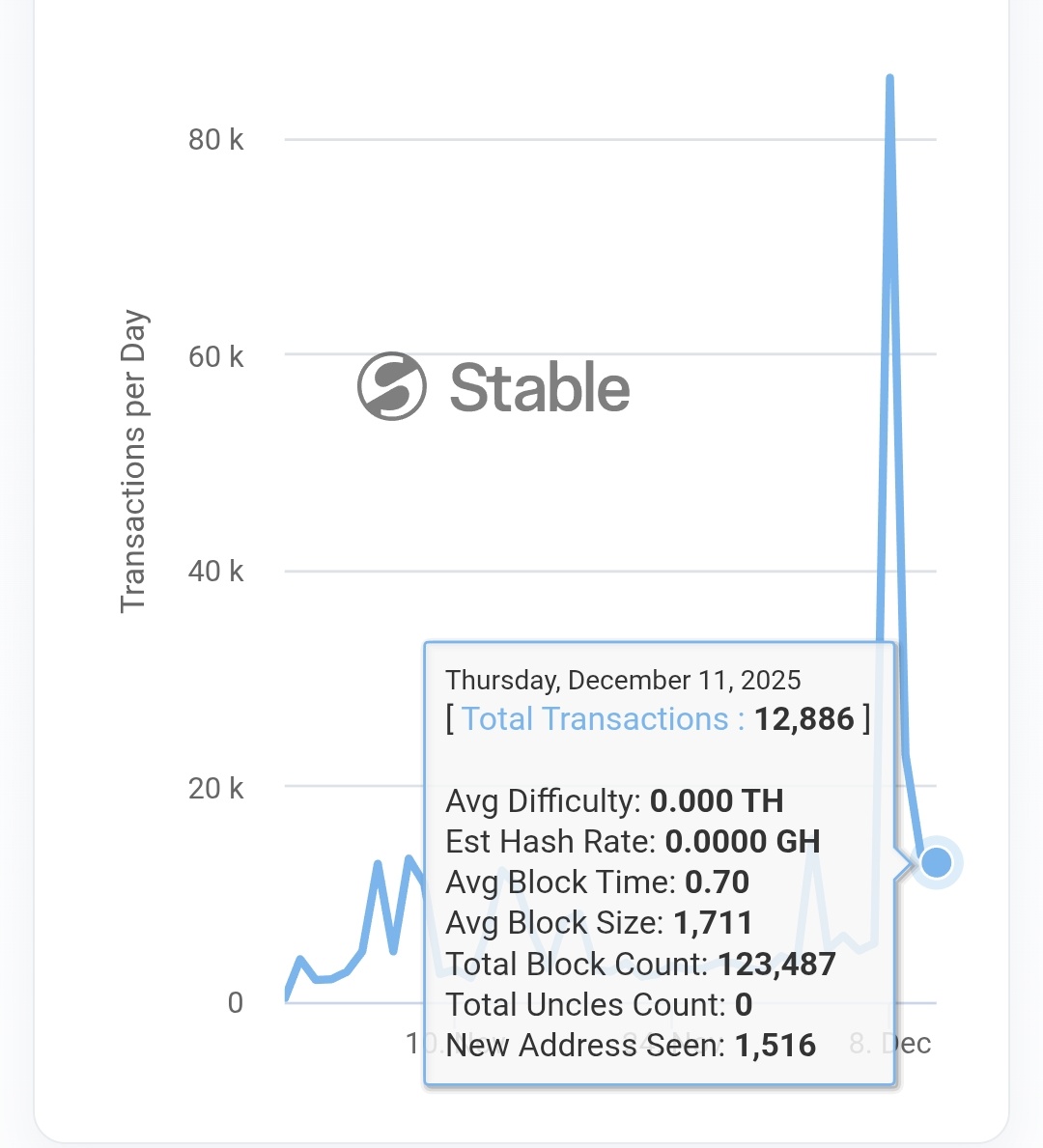Select the highlighted December 11 data point
The image size is (1043, 1148).
pyautogui.click(x=936, y=862)
